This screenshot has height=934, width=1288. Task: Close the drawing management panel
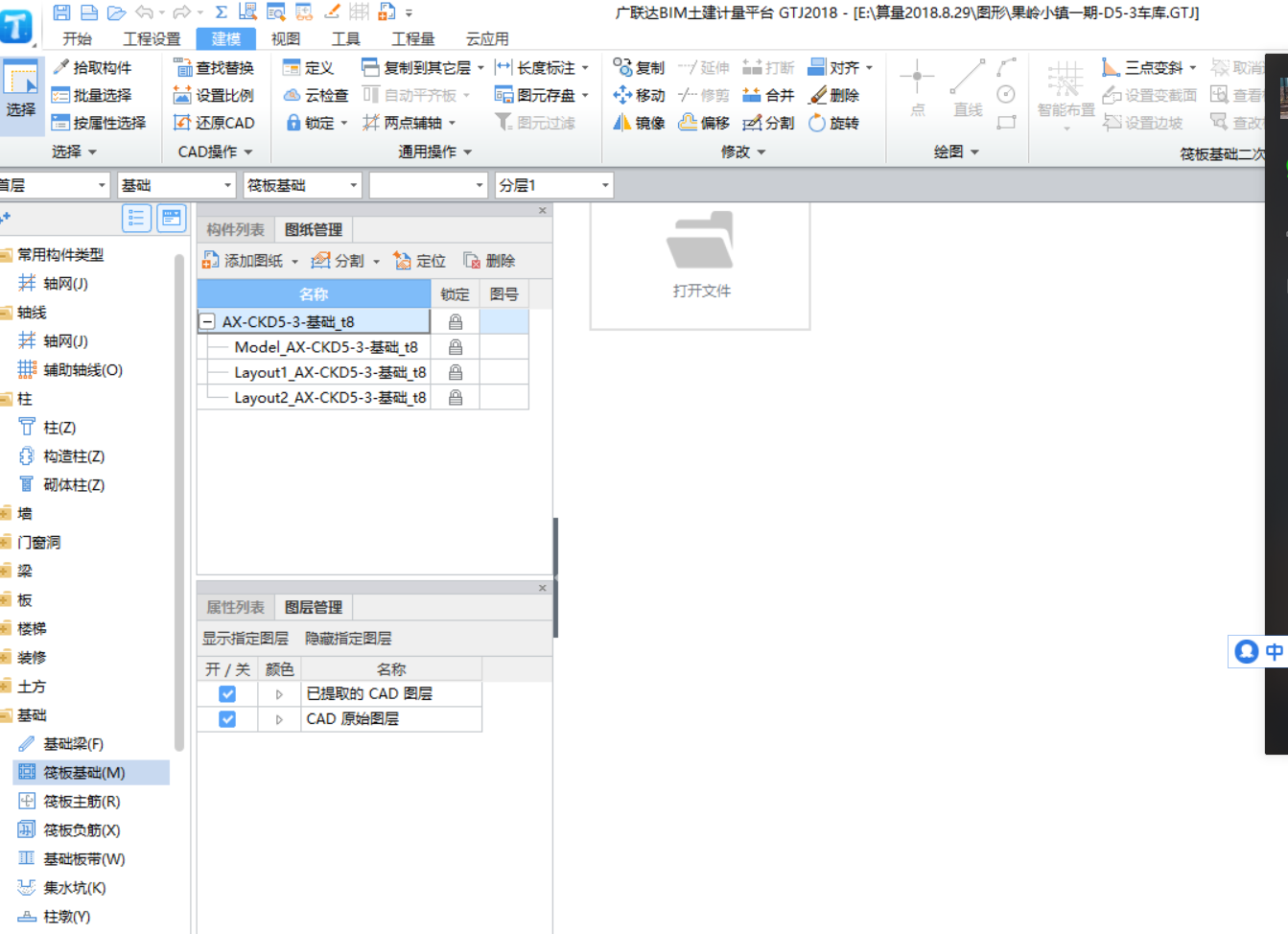(x=542, y=210)
